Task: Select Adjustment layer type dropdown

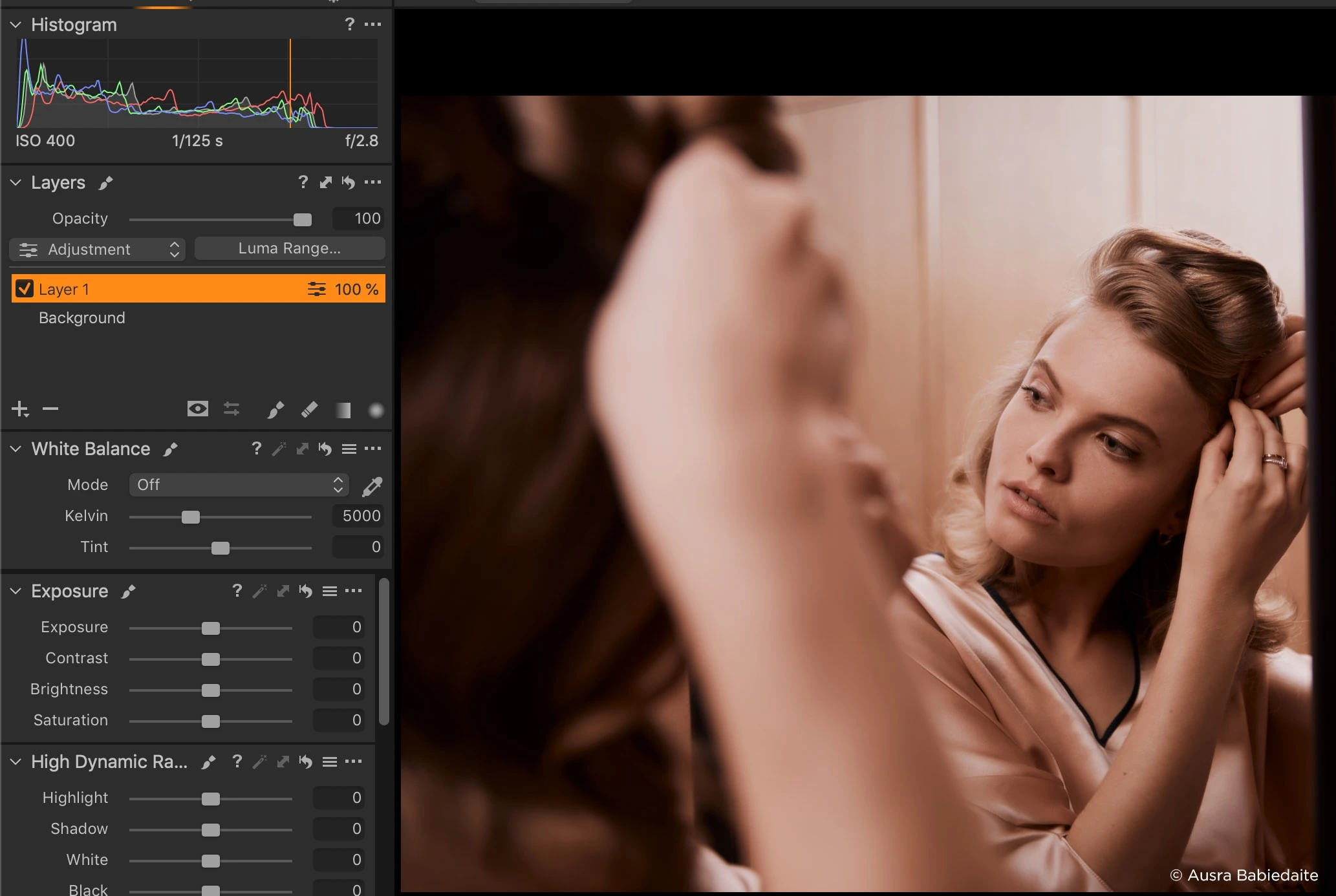Action: (98, 247)
